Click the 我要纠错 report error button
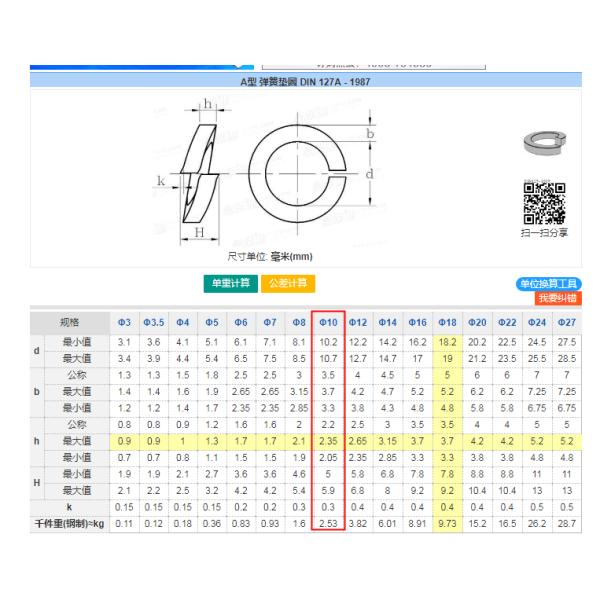 click(557, 298)
